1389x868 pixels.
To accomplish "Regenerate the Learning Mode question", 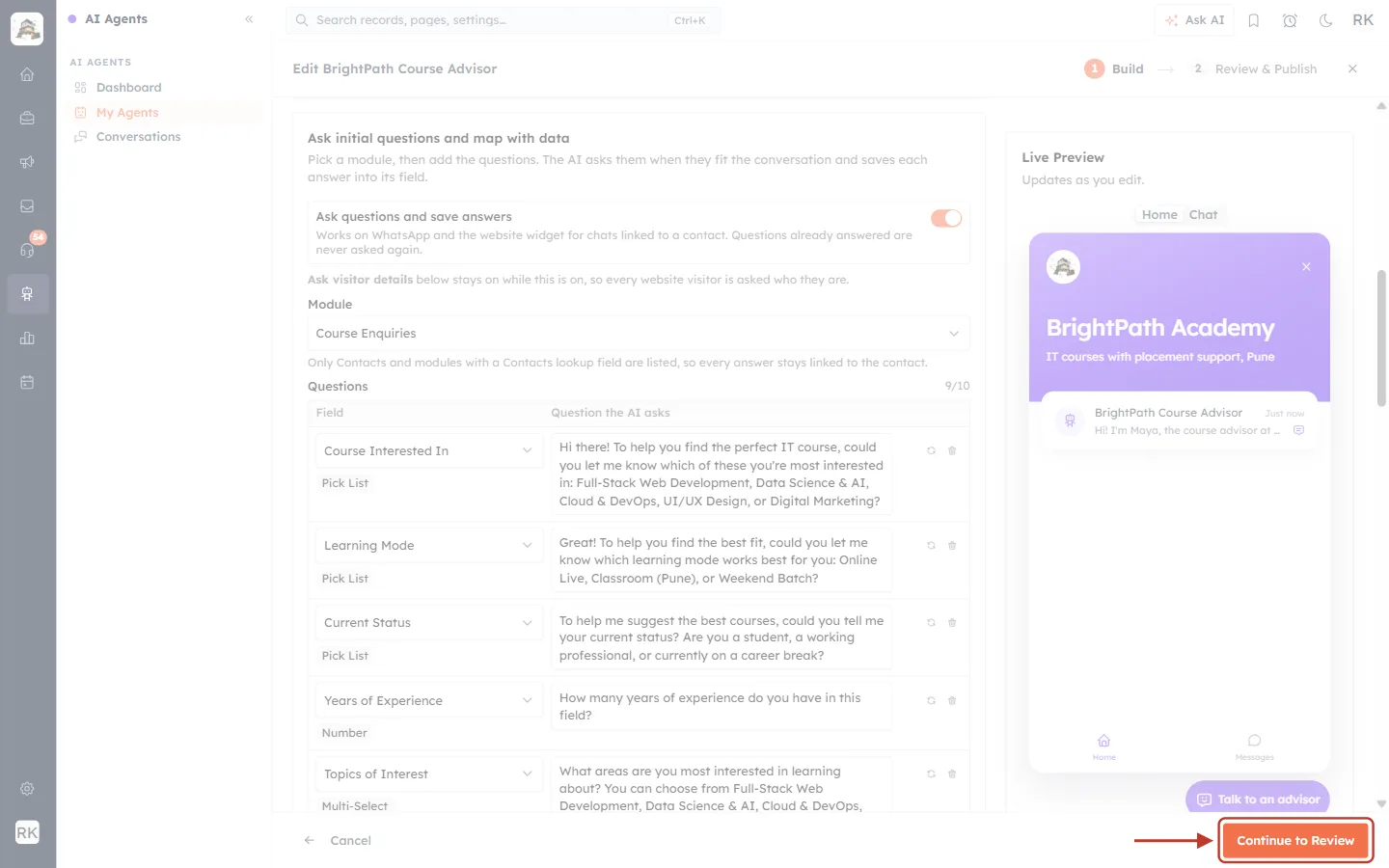I will (x=931, y=545).
